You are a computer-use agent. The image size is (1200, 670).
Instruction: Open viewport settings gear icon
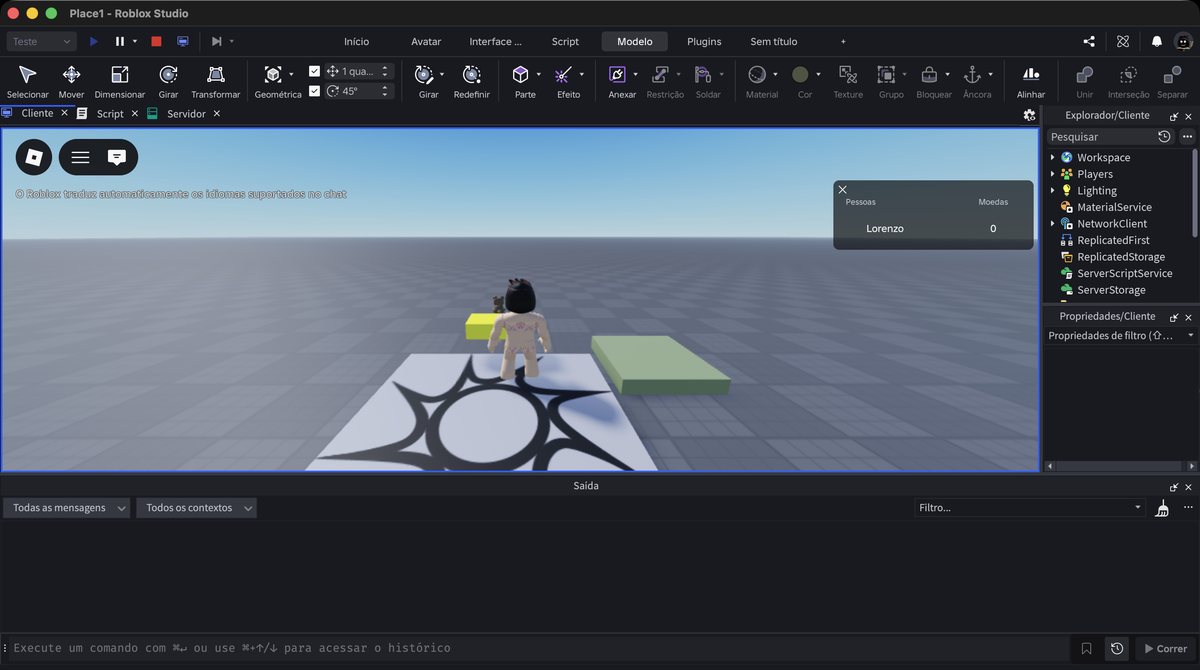point(1029,115)
